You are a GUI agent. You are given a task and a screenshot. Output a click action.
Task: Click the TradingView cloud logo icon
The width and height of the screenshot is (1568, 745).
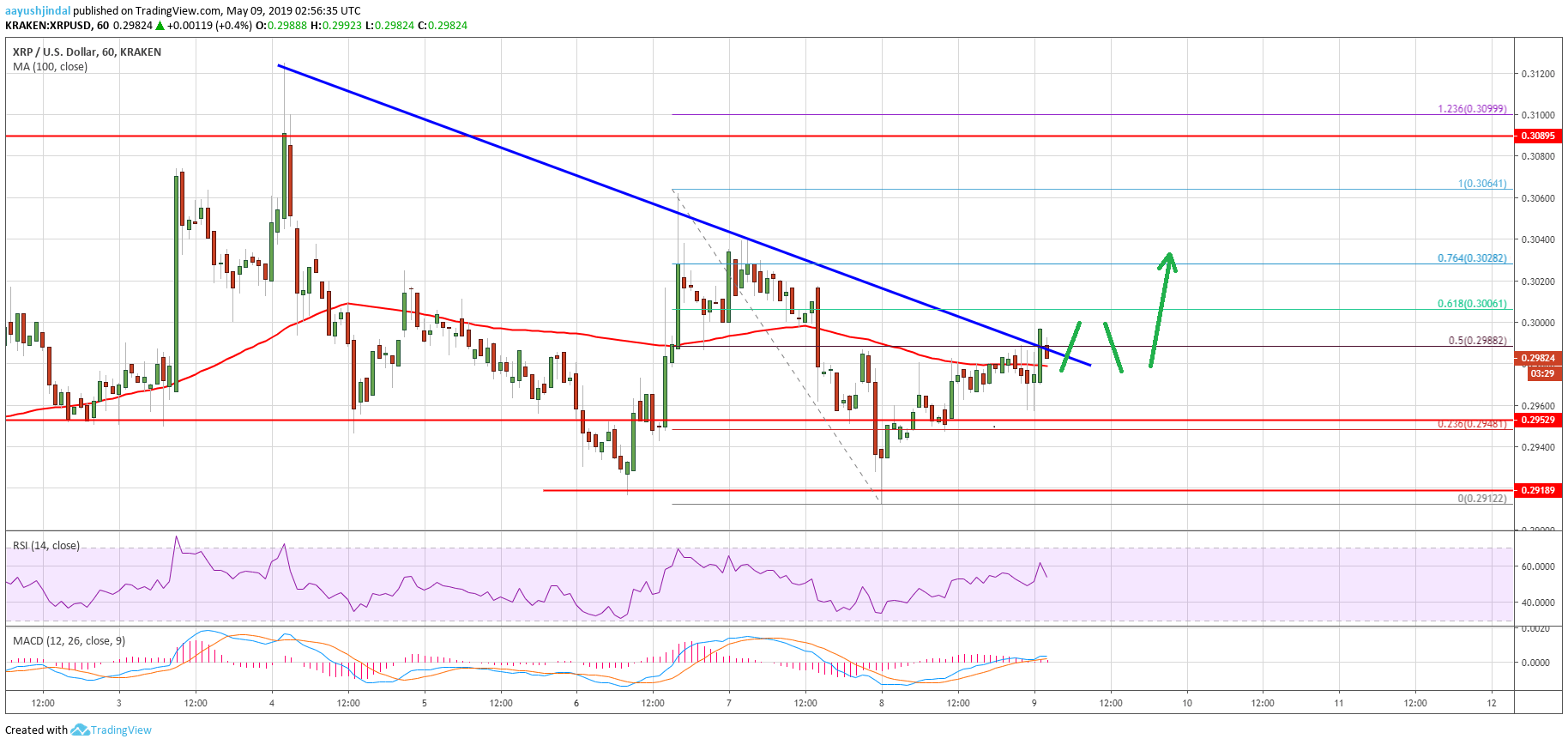pos(80,730)
